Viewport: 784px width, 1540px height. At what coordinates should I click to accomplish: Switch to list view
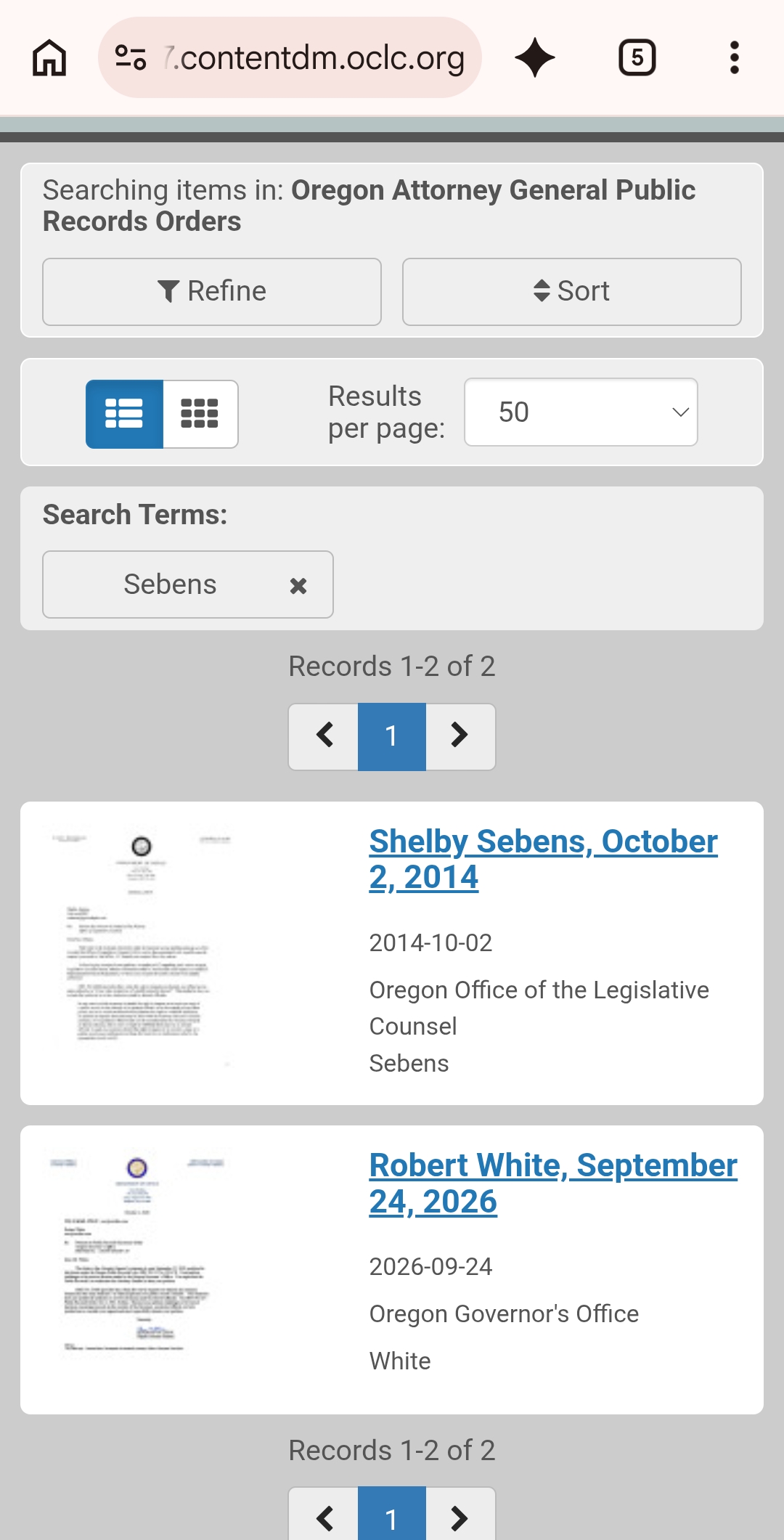pos(124,414)
